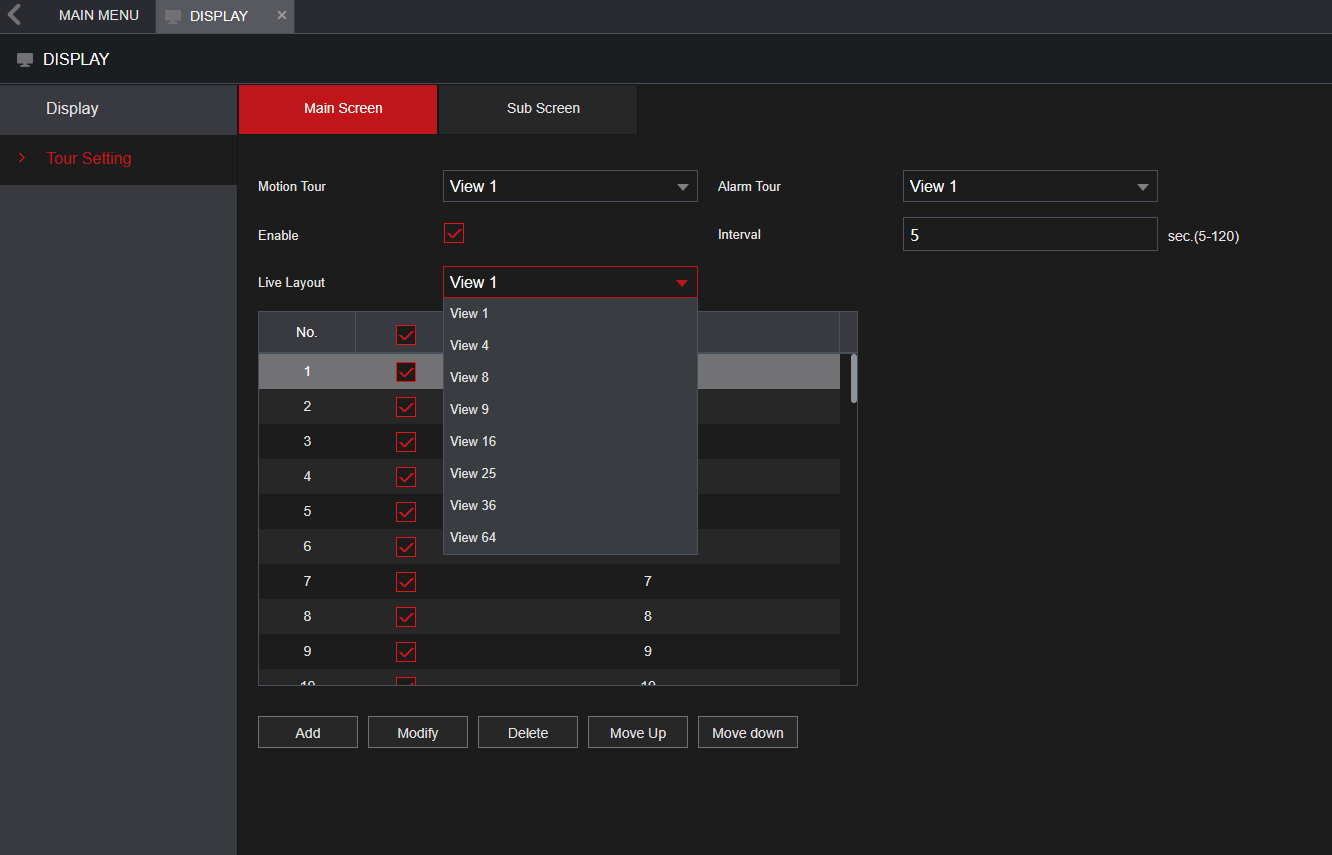This screenshot has width=1332, height=855.
Task: Click the back arrow icon
Action: (14, 15)
